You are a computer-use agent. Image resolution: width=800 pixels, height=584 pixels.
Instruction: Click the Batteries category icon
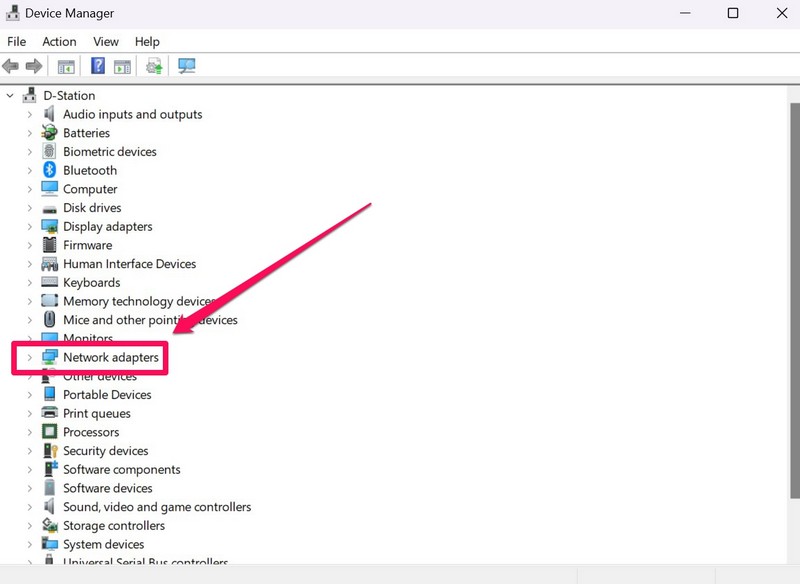coord(50,133)
